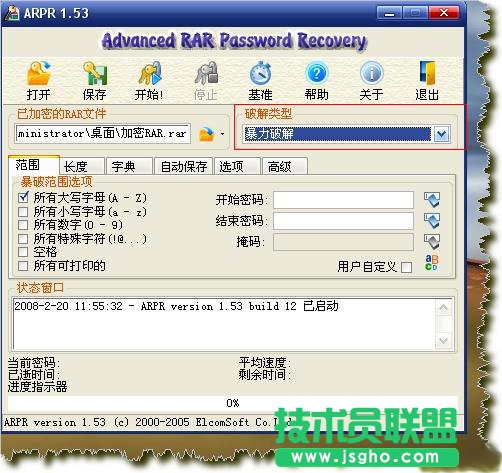The height and width of the screenshot is (473, 502).
Task: Switch to the 高级 tab
Action: (x=285, y=166)
